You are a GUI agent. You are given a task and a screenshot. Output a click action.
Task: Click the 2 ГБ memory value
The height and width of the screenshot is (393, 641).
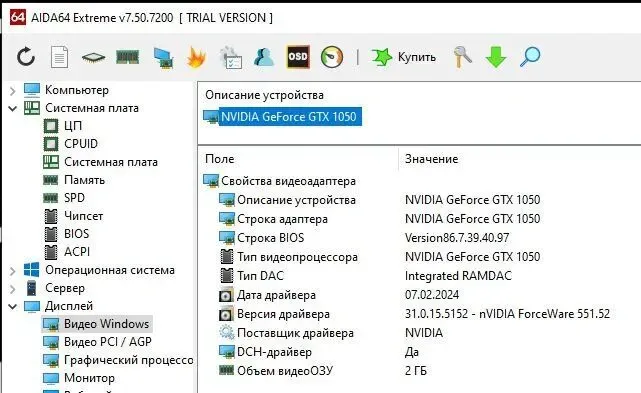416,371
